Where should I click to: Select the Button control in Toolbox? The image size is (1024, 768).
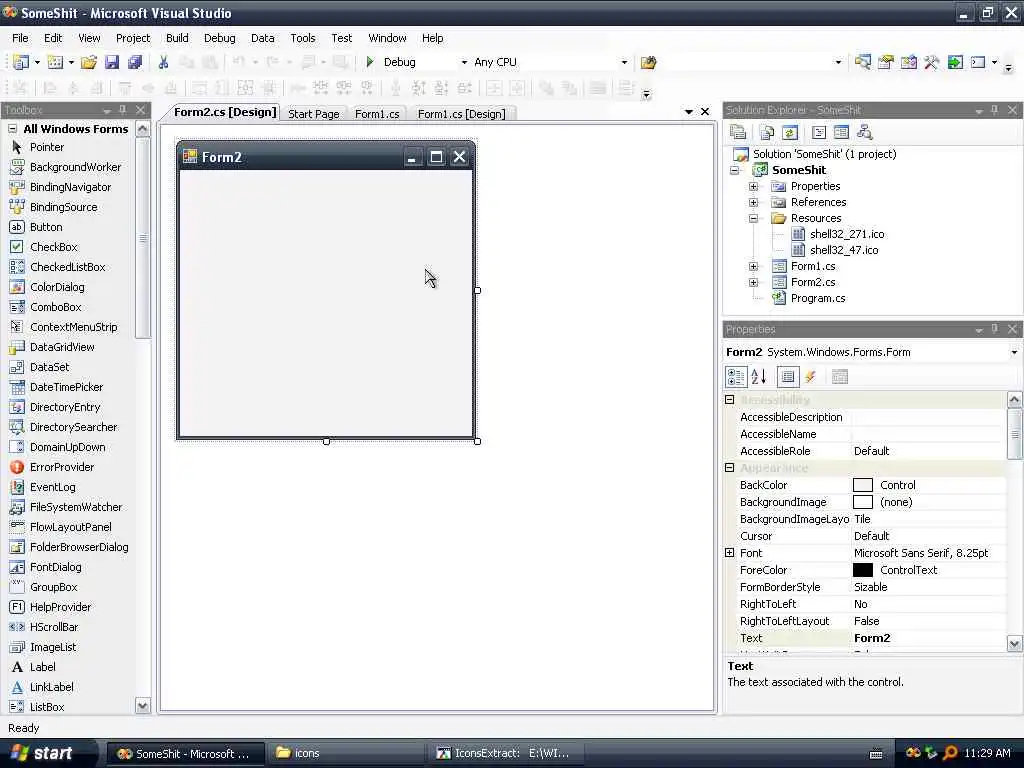pyautogui.click(x=46, y=227)
